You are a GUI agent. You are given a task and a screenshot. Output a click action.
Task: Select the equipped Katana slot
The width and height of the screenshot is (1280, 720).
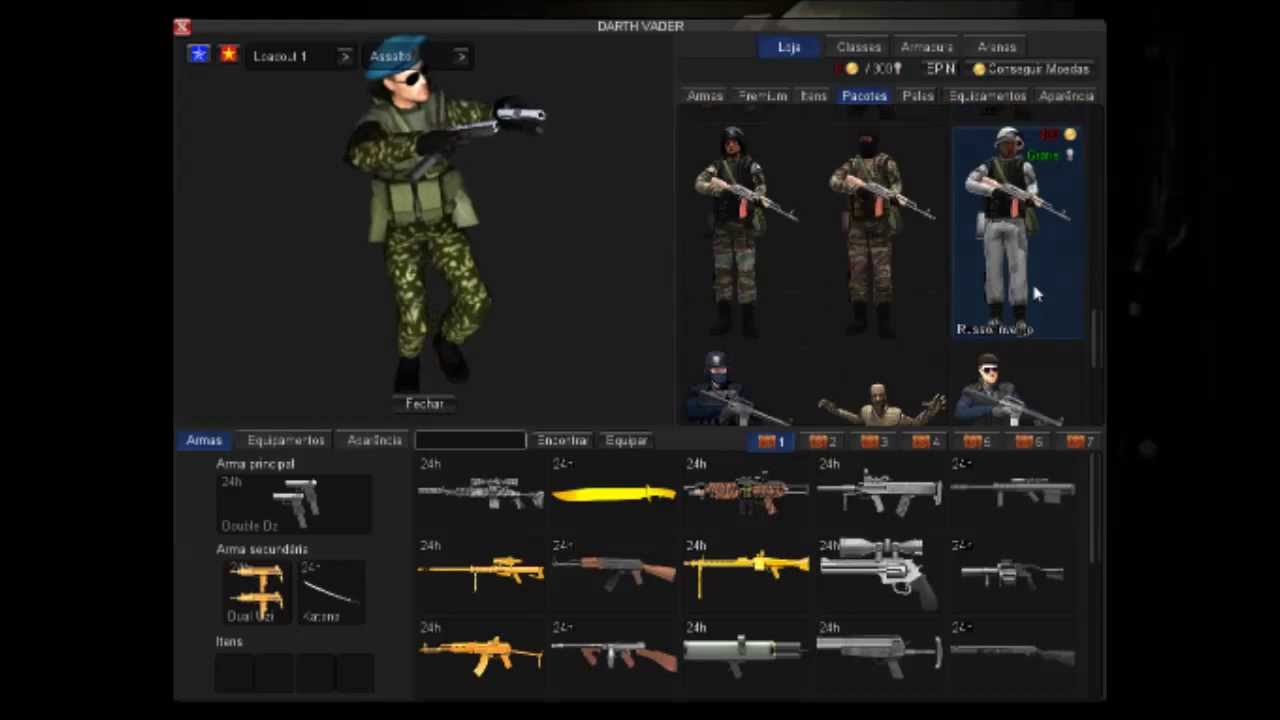(330, 592)
